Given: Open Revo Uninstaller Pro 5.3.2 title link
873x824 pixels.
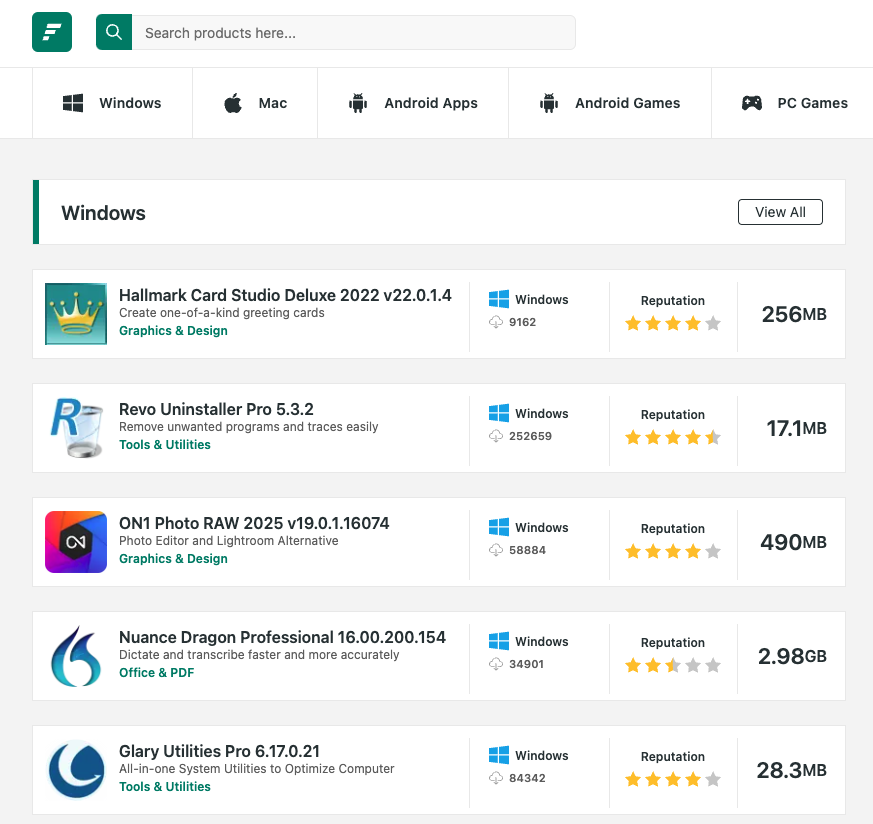Looking at the screenshot, I should 216,409.
